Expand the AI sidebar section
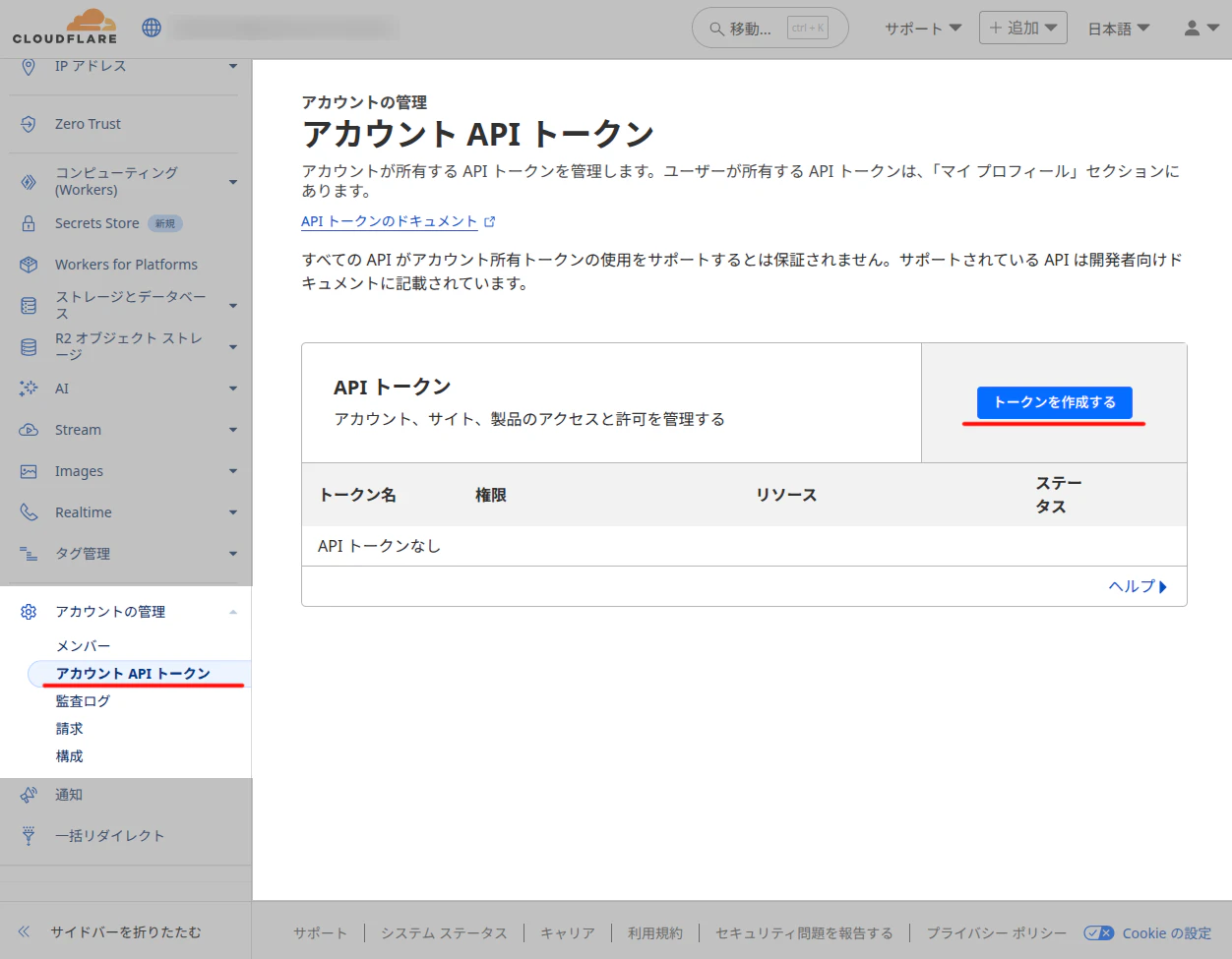Screen dimensions: 1232x959 [233, 389]
